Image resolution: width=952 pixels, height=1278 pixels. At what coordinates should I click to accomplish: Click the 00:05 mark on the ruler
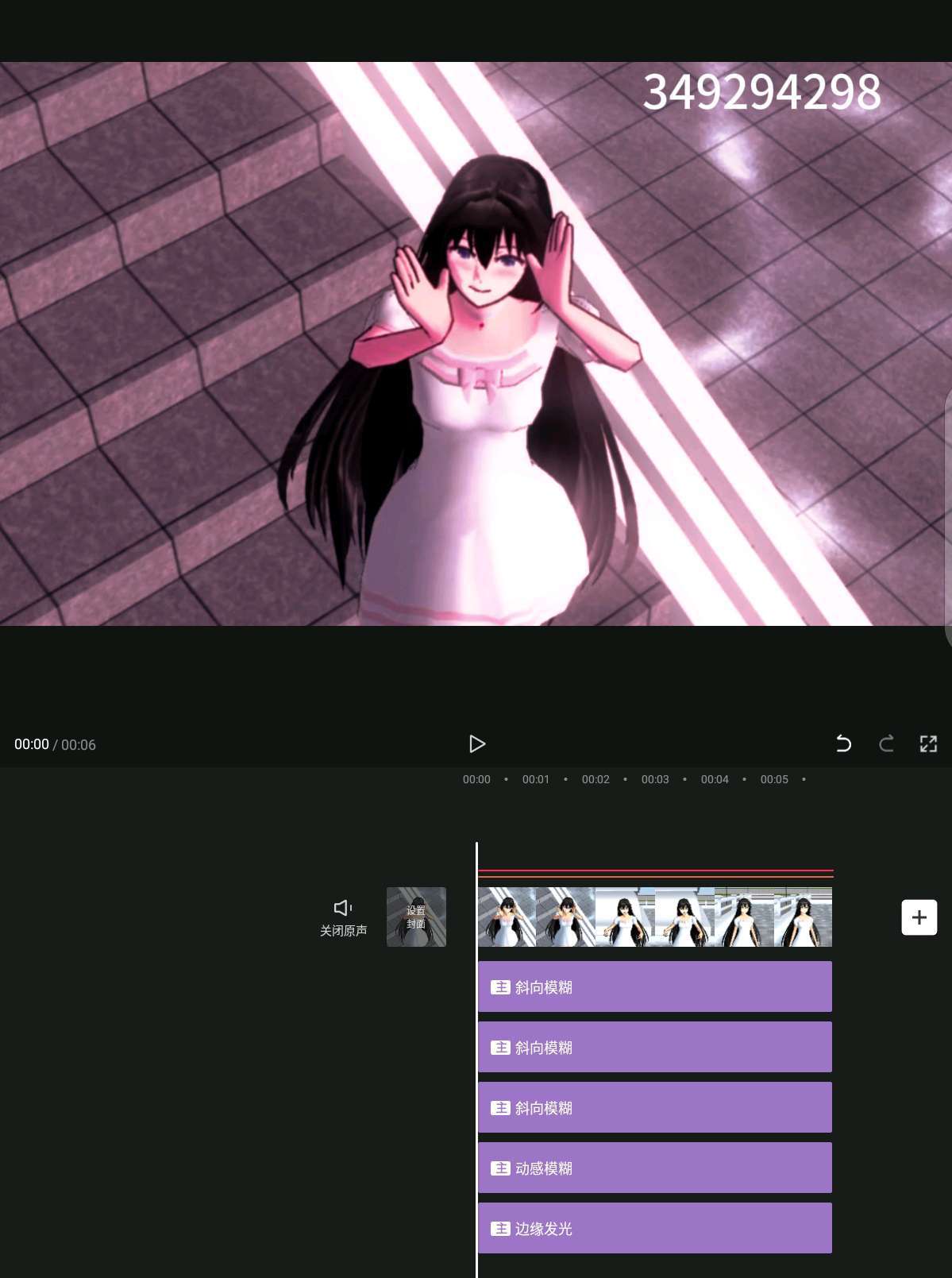pos(774,779)
